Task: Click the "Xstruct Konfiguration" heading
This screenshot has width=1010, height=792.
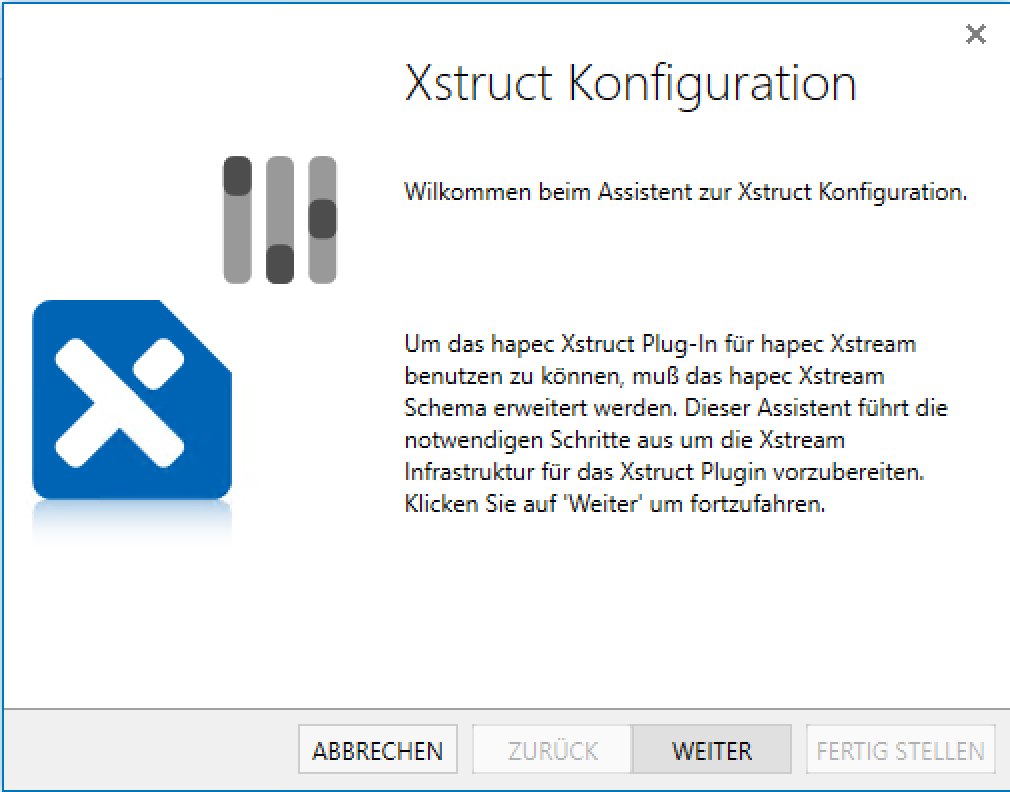Action: click(630, 84)
